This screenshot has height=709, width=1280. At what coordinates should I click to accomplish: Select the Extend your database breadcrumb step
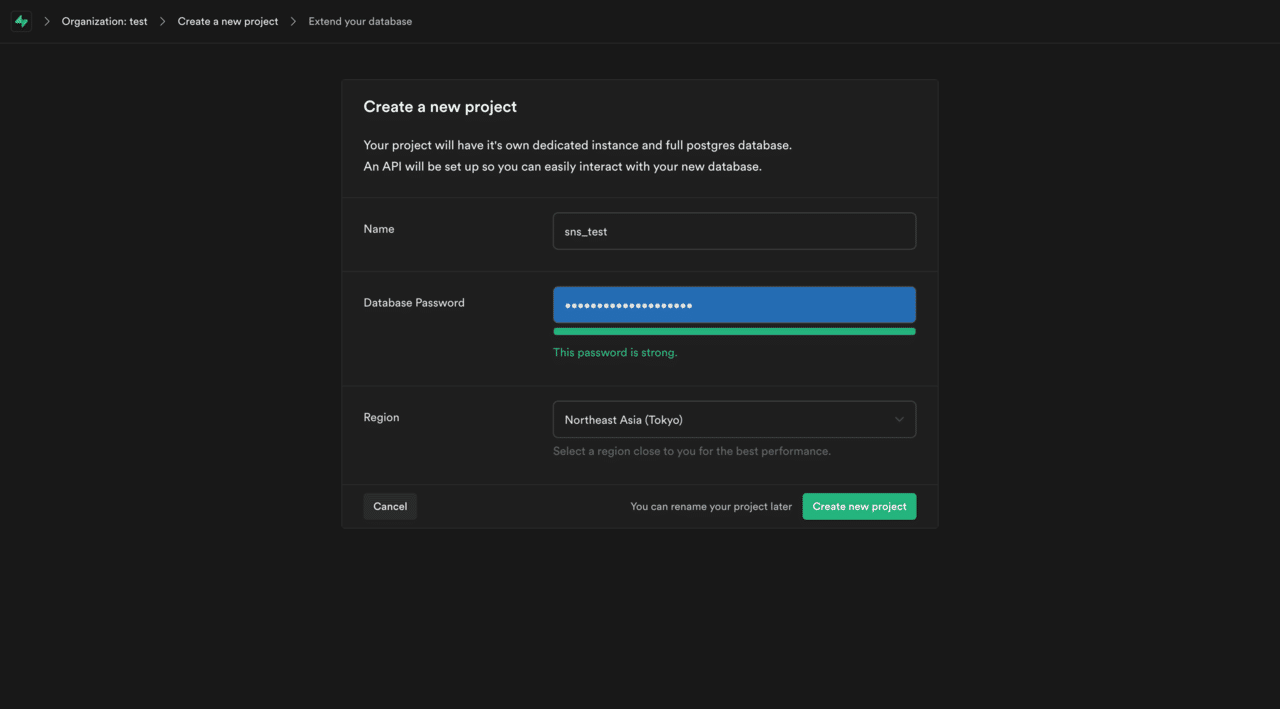point(360,21)
